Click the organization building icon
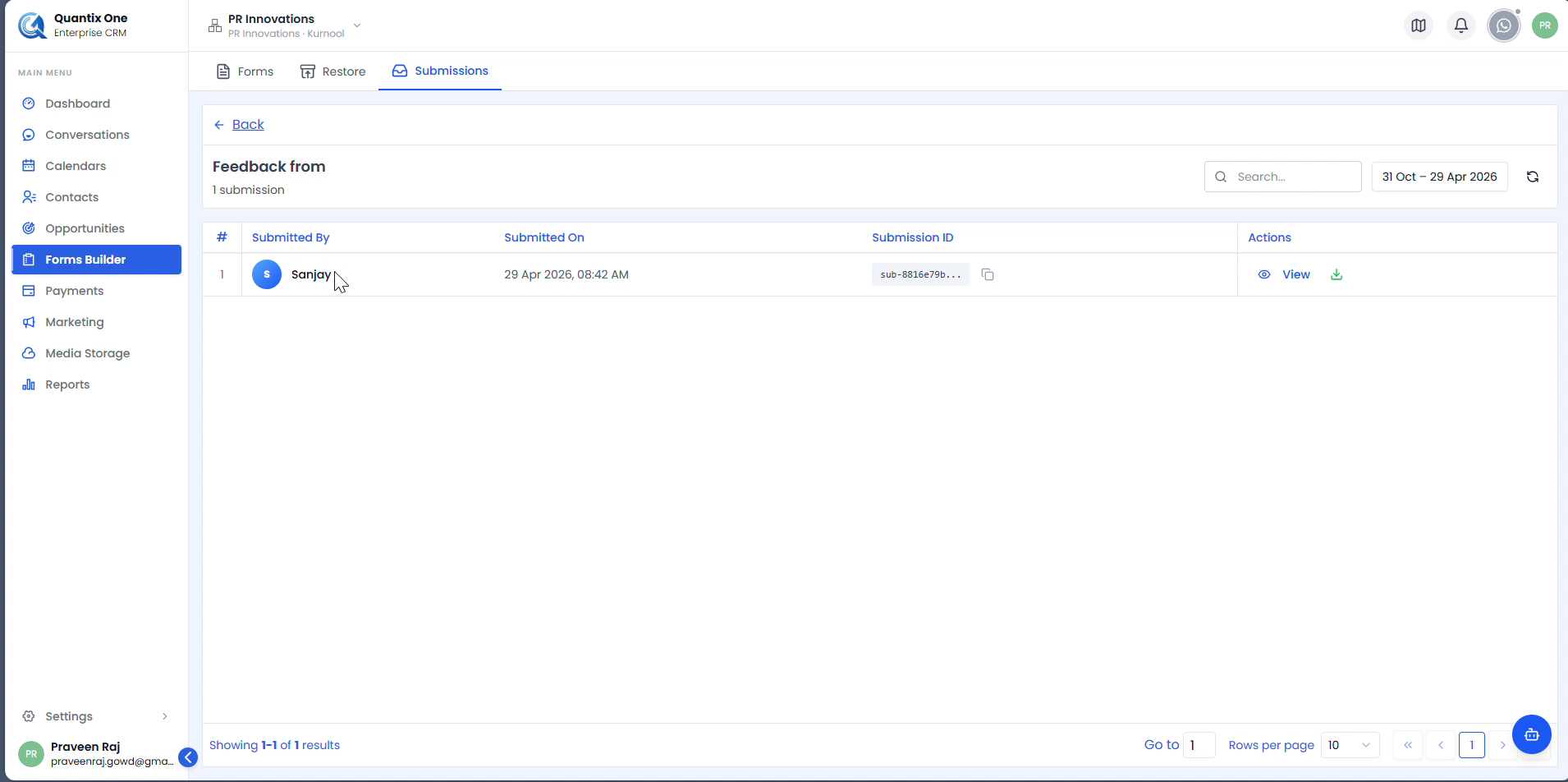The height and width of the screenshot is (782, 1568). pyautogui.click(x=215, y=25)
